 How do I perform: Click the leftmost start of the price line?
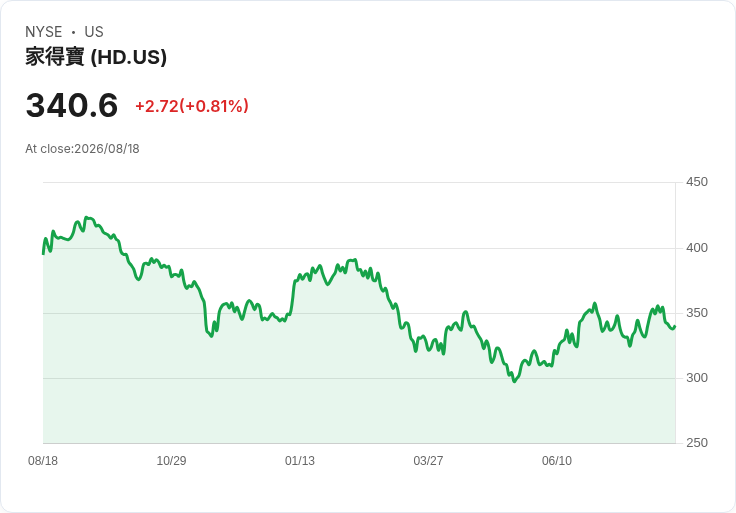click(x=44, y=253)
